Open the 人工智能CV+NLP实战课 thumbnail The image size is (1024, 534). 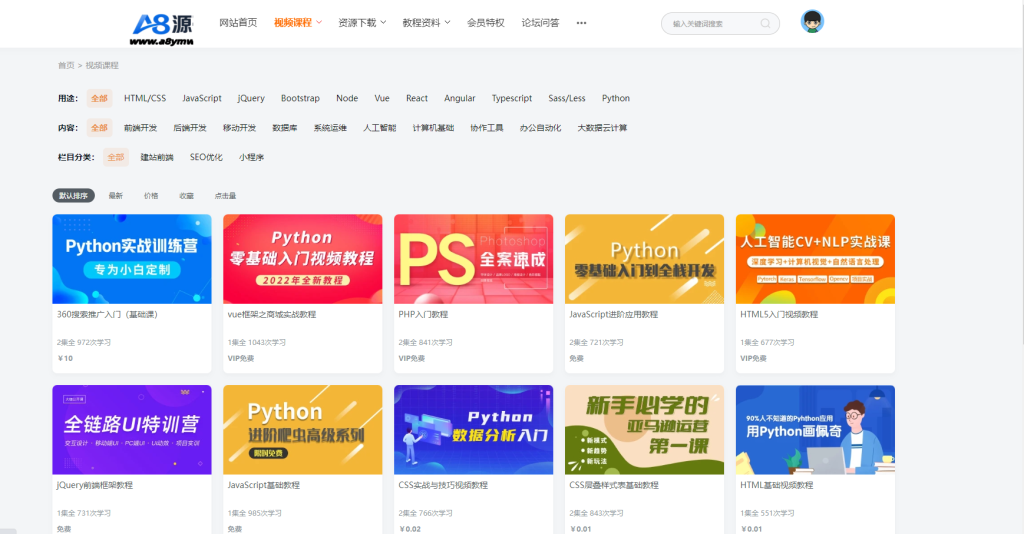point(815,259)
